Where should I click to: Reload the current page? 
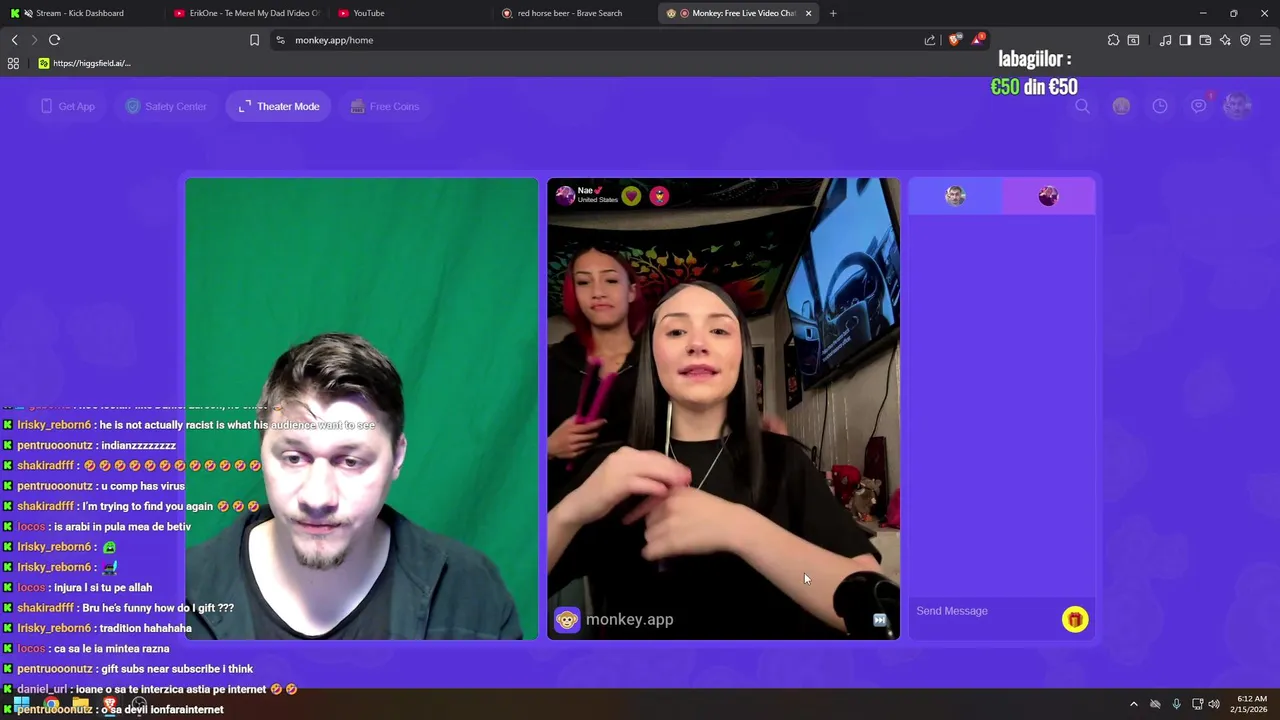coord(54,40)
